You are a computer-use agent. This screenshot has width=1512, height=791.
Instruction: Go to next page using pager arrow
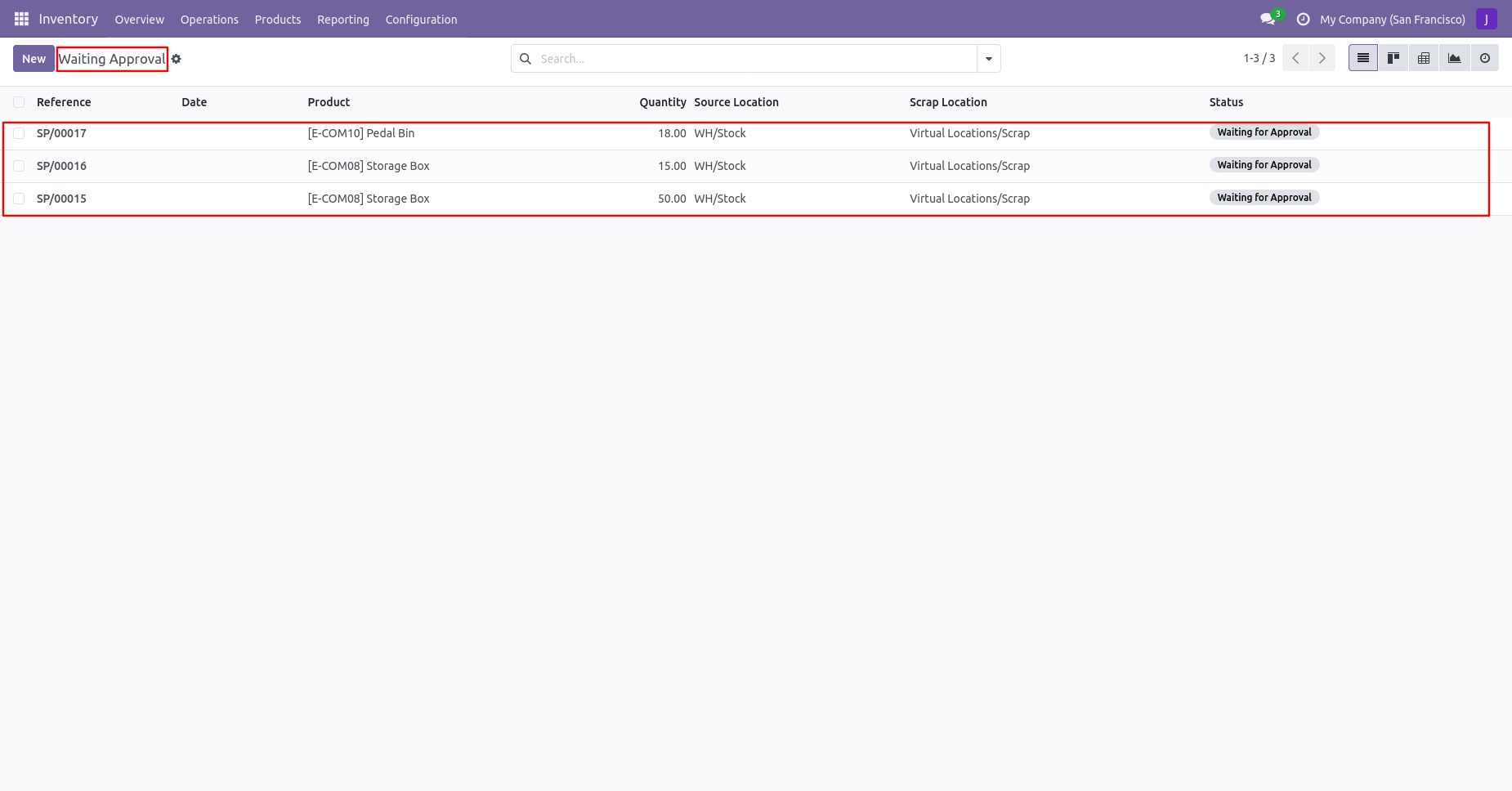coord(1322,58)
